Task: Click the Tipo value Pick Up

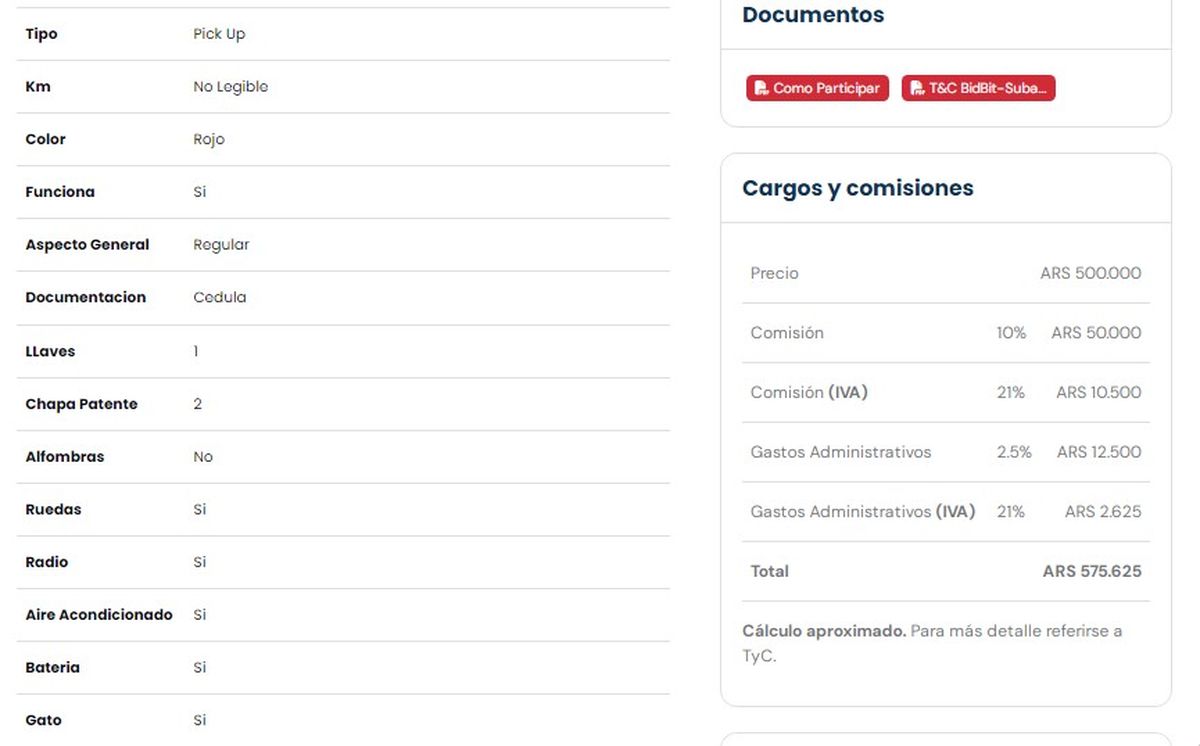Action: click(x=219, y=34)
